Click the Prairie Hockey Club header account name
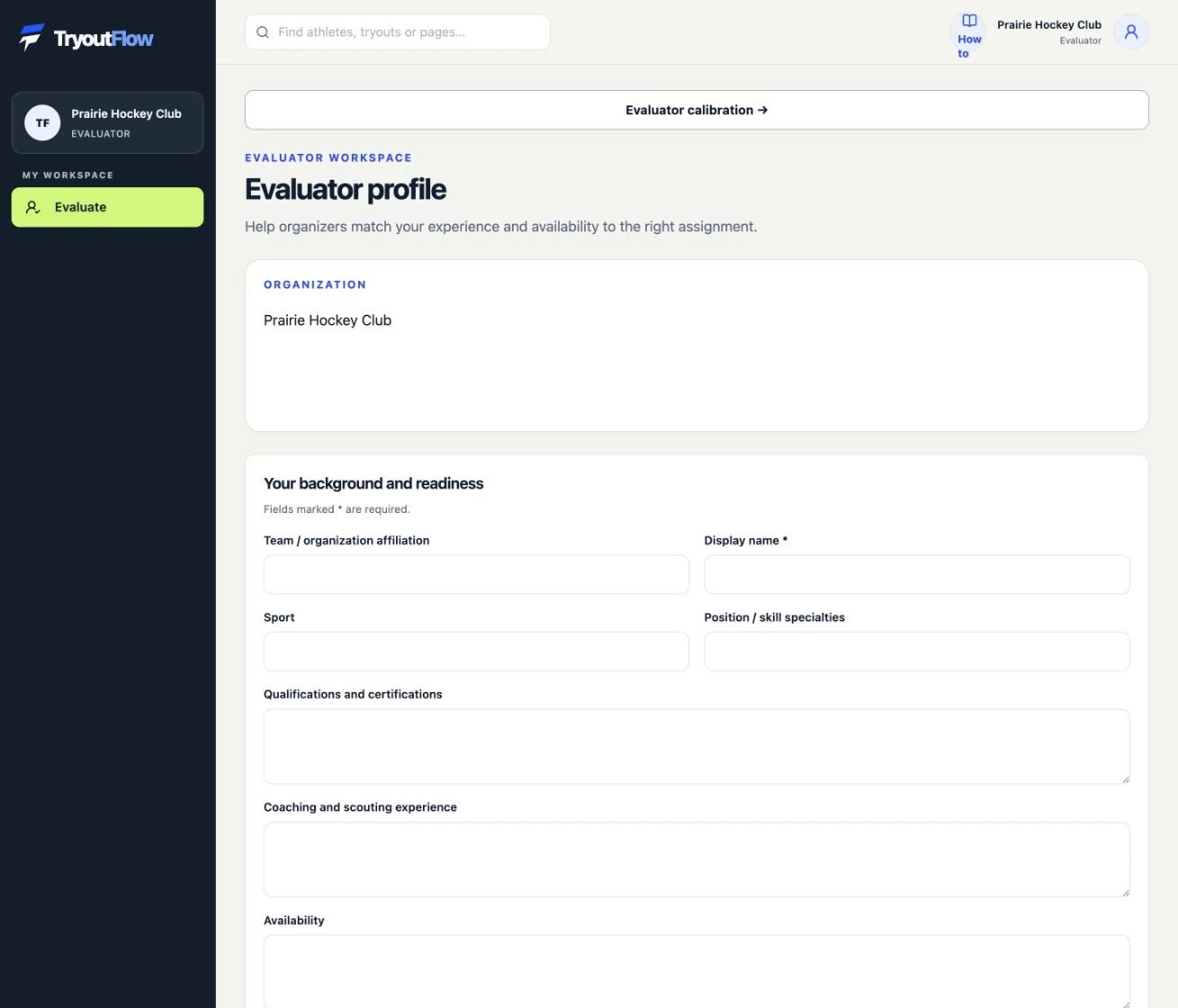 (x=1048, y=25)
